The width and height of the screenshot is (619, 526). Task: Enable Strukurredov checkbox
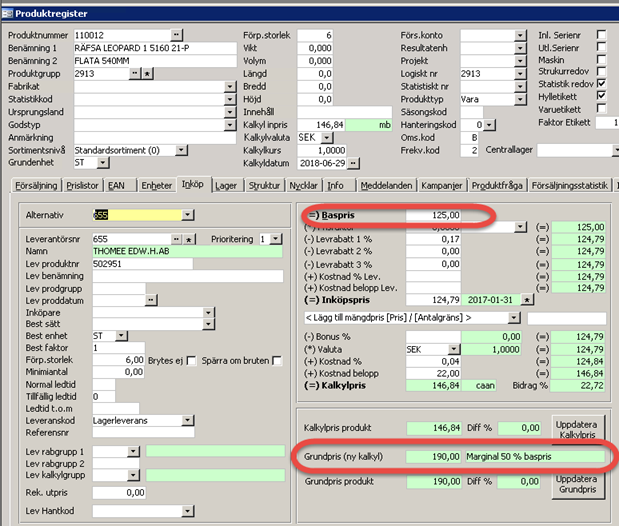601,71
